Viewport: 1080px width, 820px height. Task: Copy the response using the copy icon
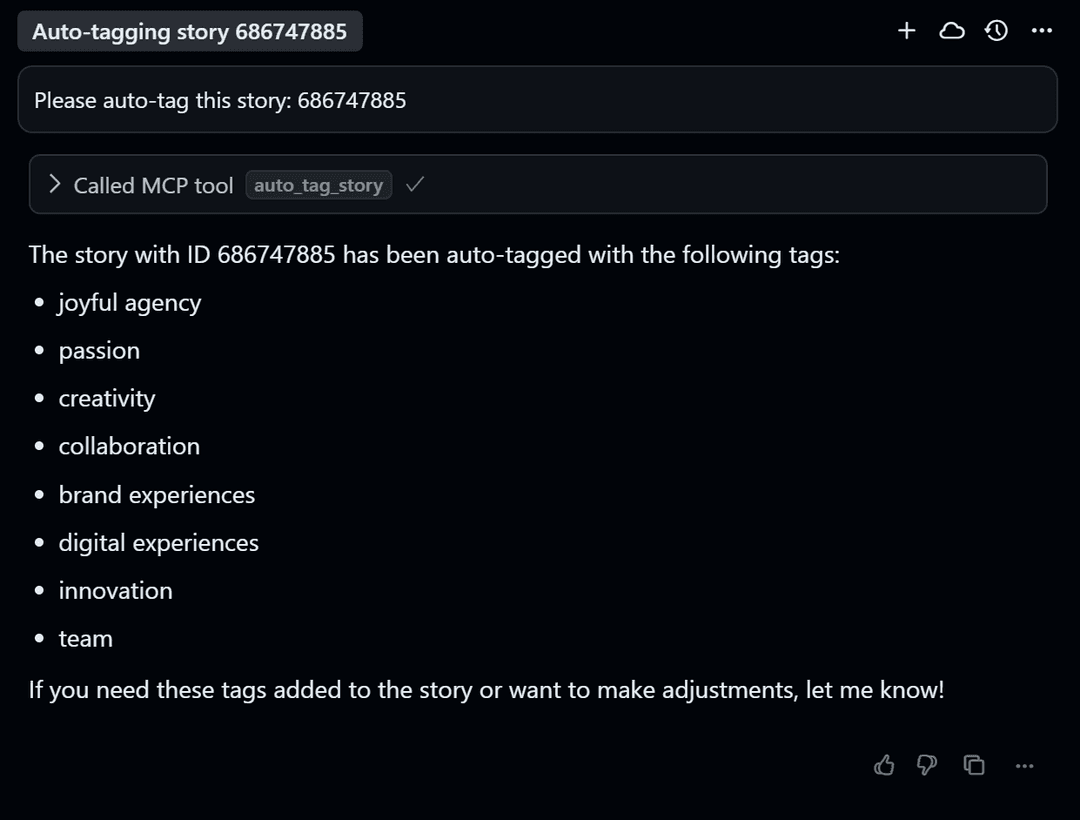pos(974,764)
